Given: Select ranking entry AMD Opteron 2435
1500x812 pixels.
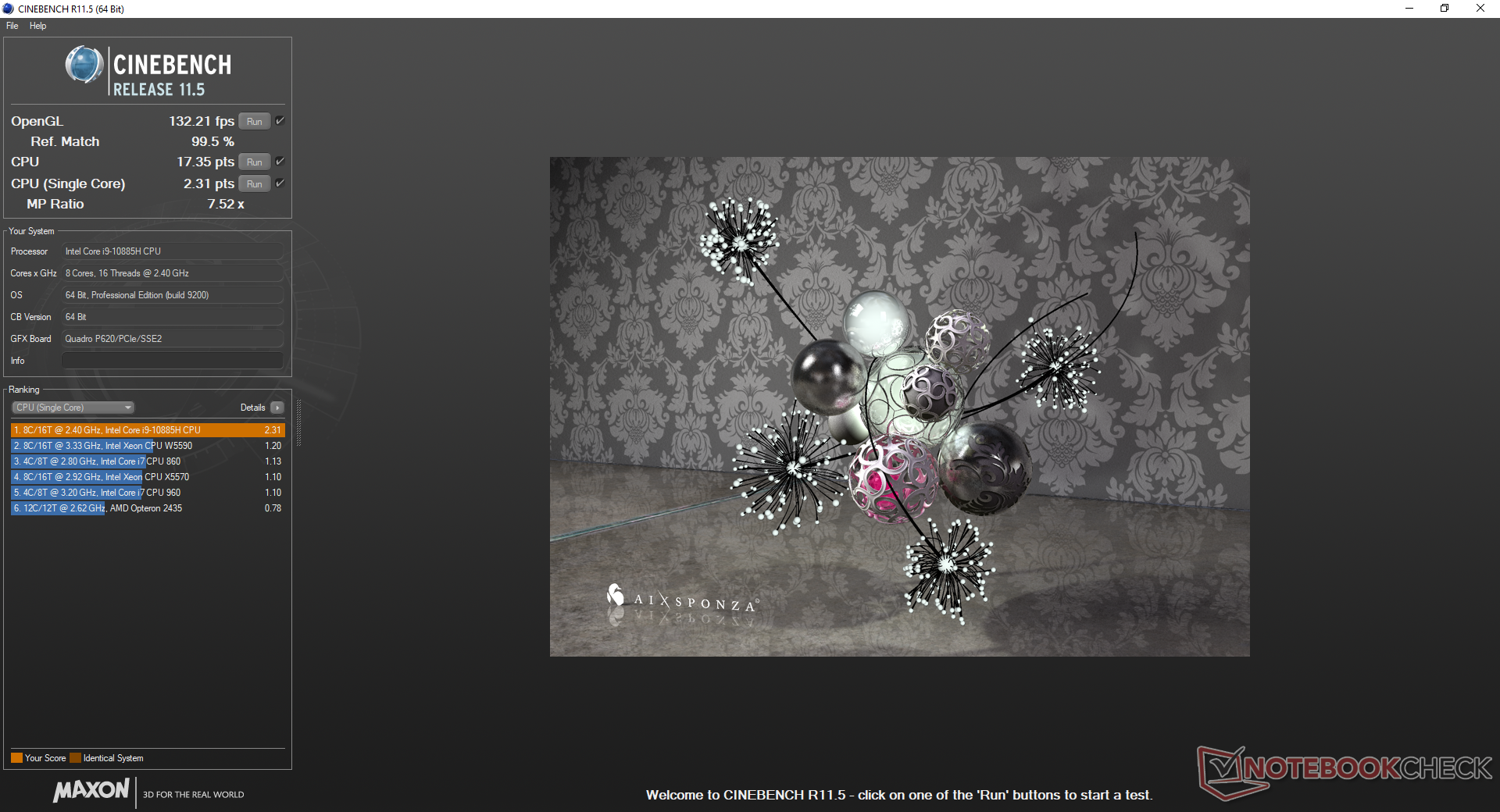Looking at the screenshot, I should 148,508.
